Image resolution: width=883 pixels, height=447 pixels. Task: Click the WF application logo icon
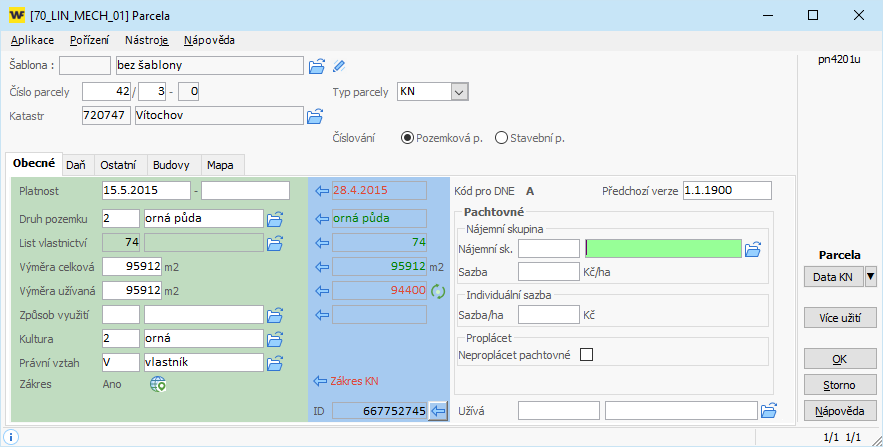17,15
